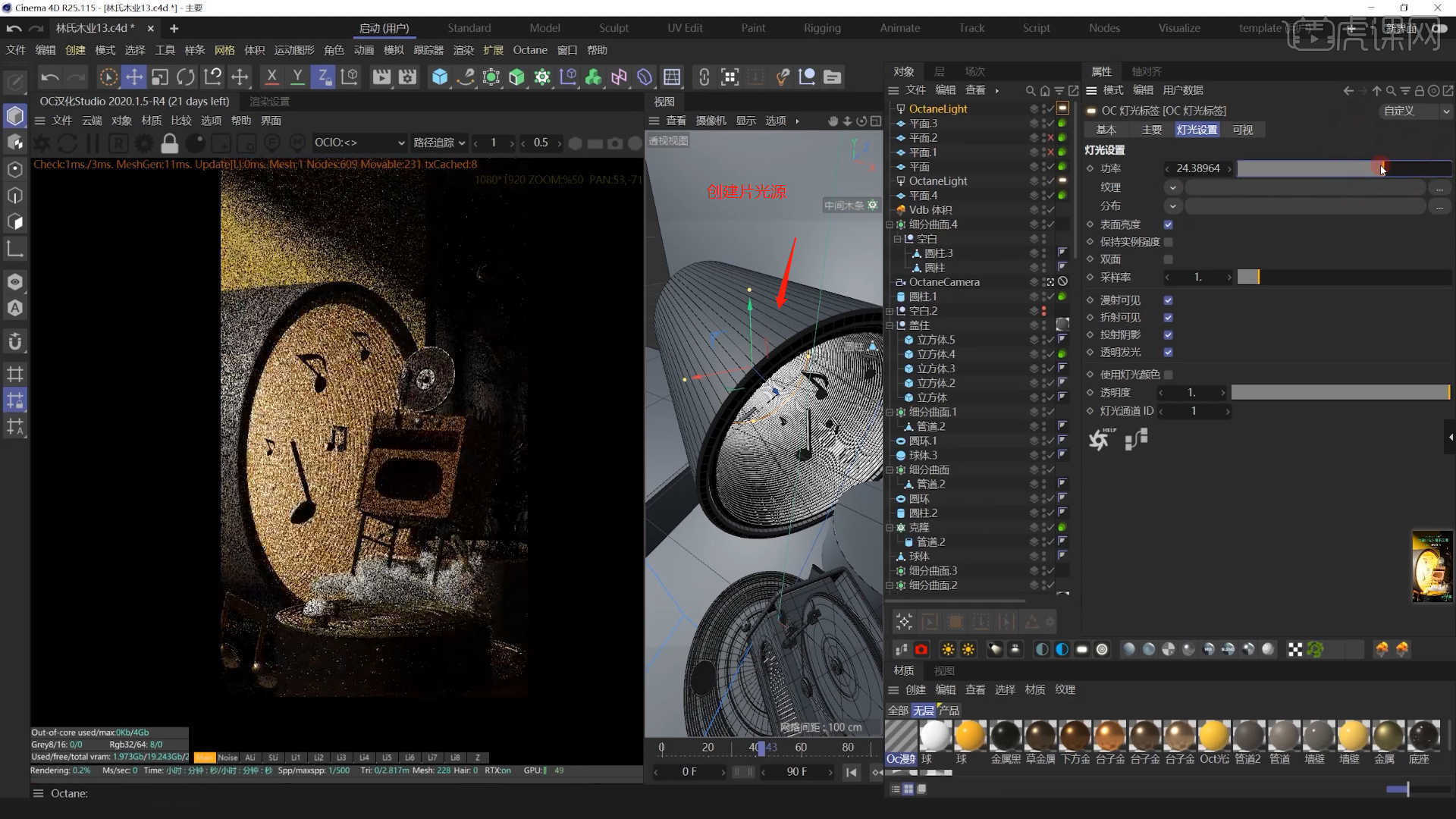Collapse the 盖住 tree group

[890, 325]
